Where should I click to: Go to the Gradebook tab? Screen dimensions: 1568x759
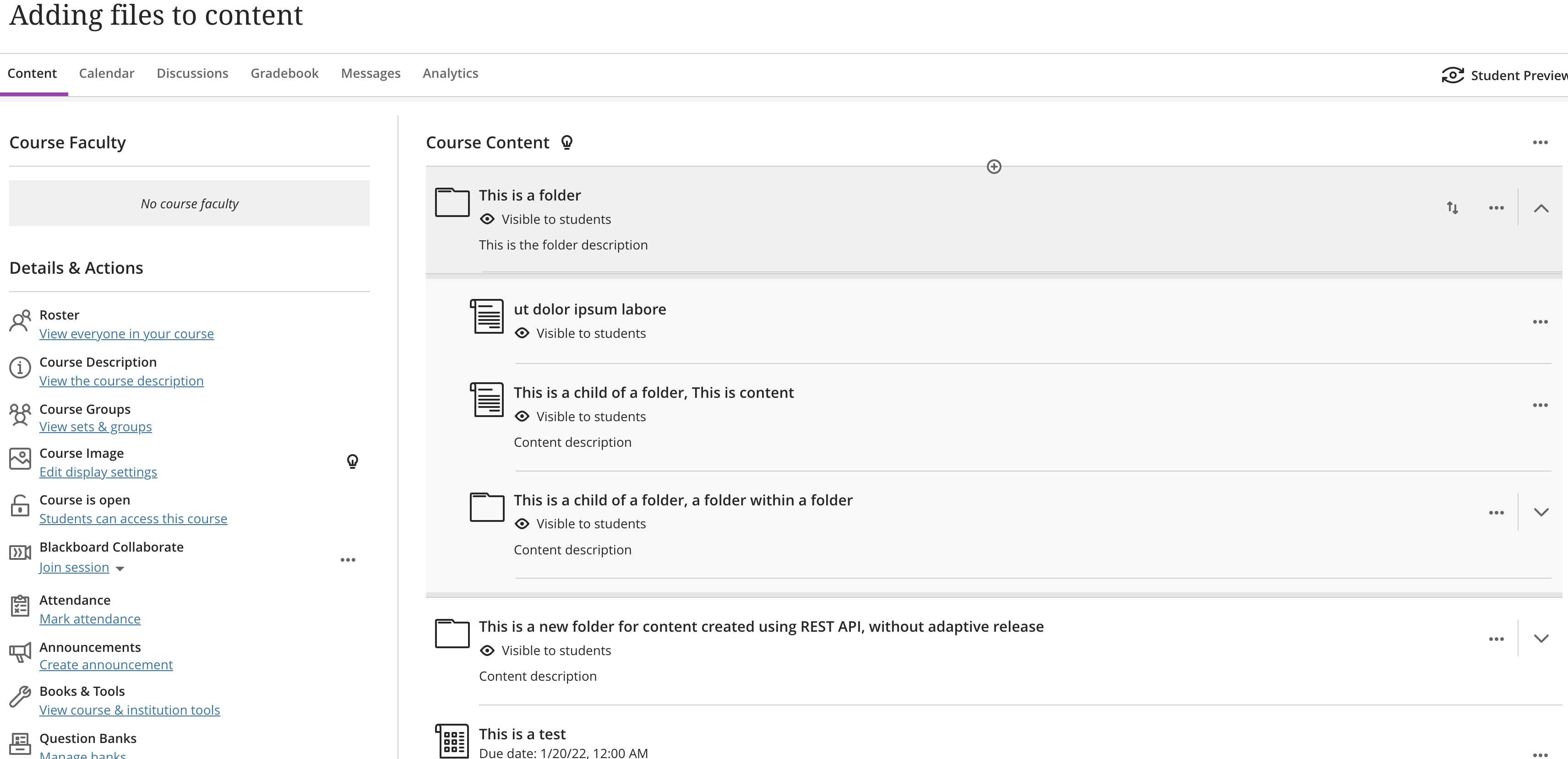click(284, 74)
